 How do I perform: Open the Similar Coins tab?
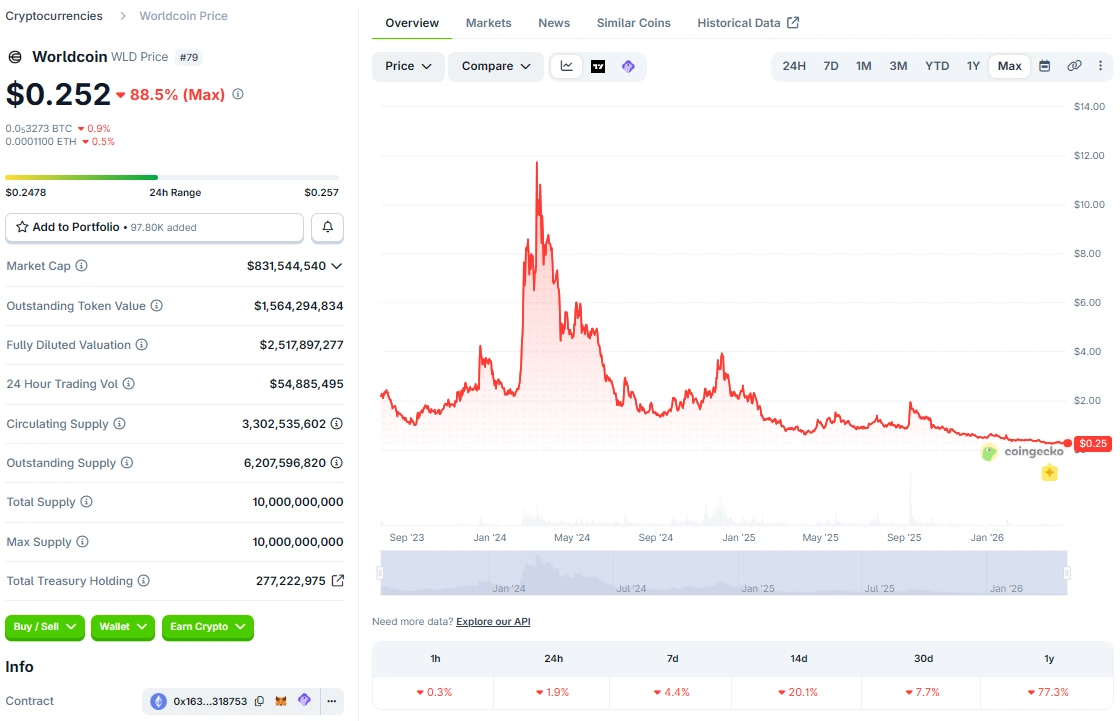(633, 23)
